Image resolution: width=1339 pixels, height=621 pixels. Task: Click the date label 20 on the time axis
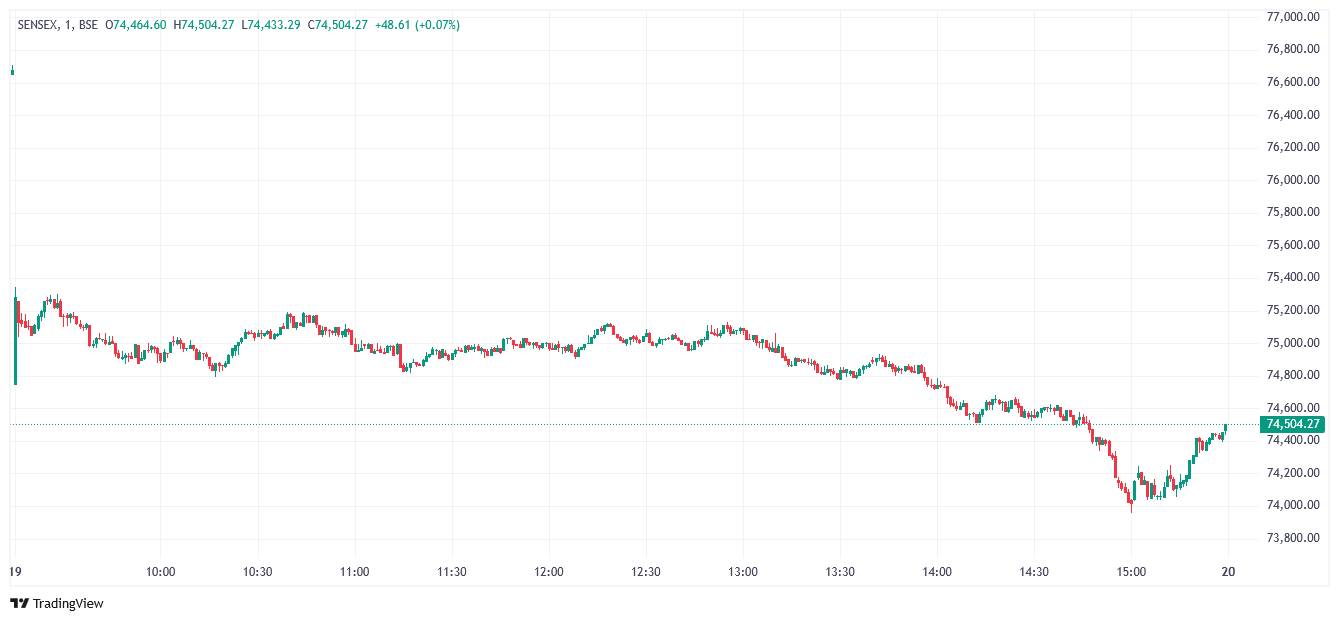click(x=1229, y=572)
